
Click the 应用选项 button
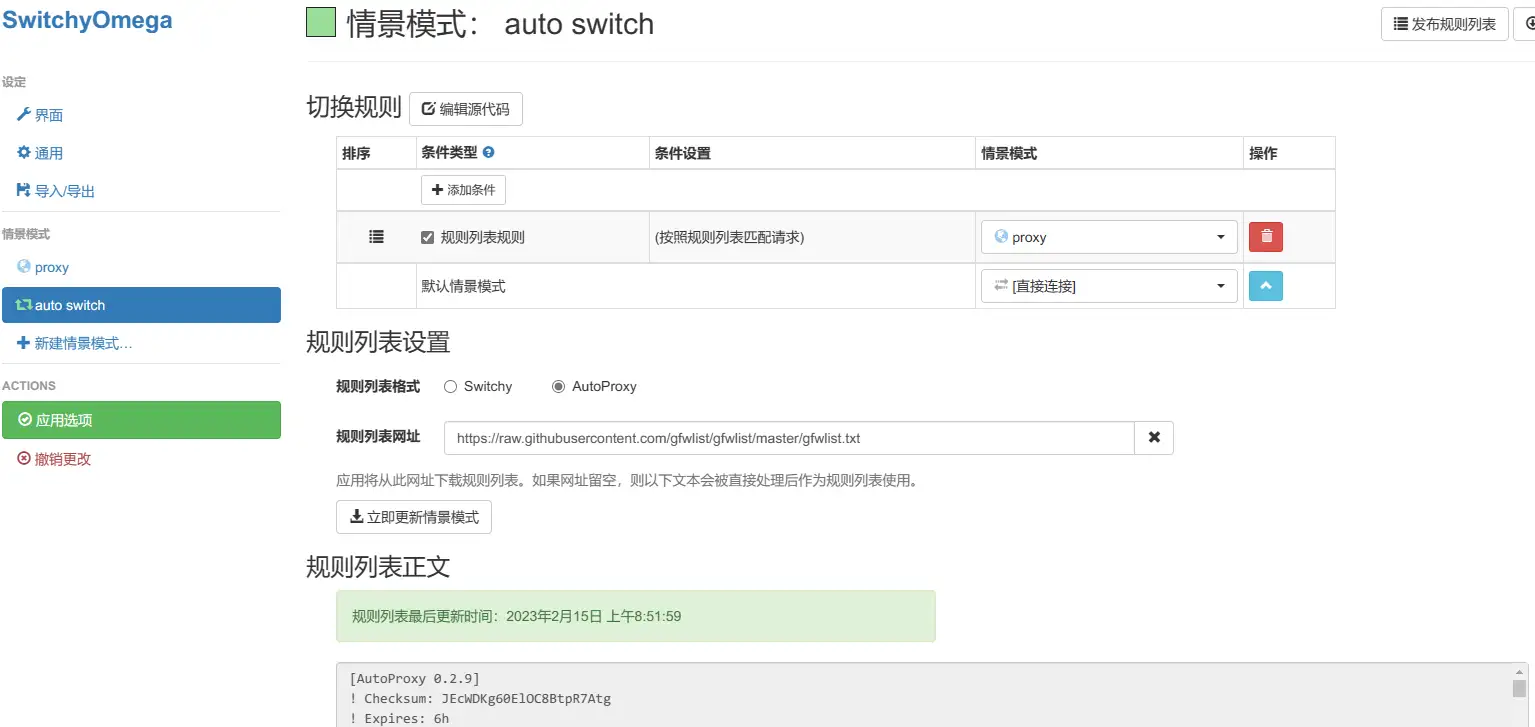(62, 420)
